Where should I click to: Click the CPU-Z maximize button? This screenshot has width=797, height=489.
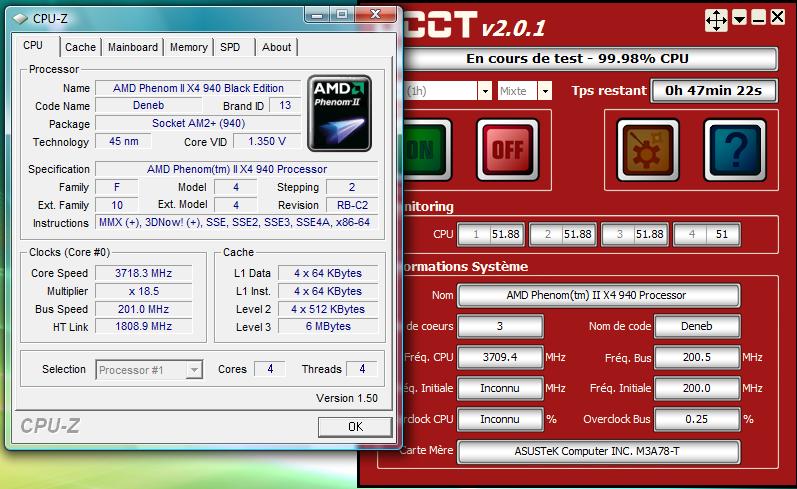pos(342,15)
